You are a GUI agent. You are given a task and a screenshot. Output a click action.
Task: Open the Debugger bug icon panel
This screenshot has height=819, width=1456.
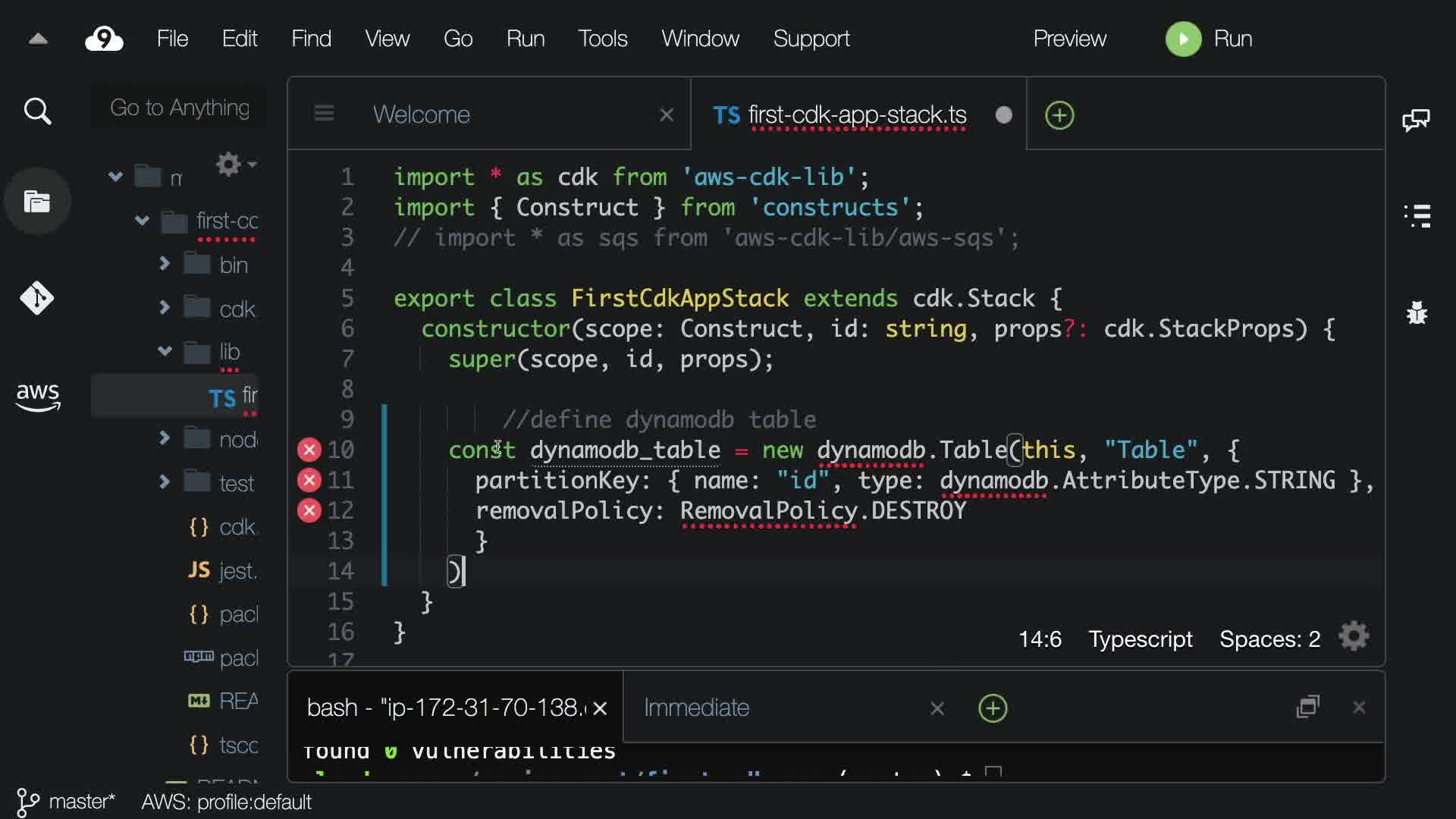coord(1417,312)
